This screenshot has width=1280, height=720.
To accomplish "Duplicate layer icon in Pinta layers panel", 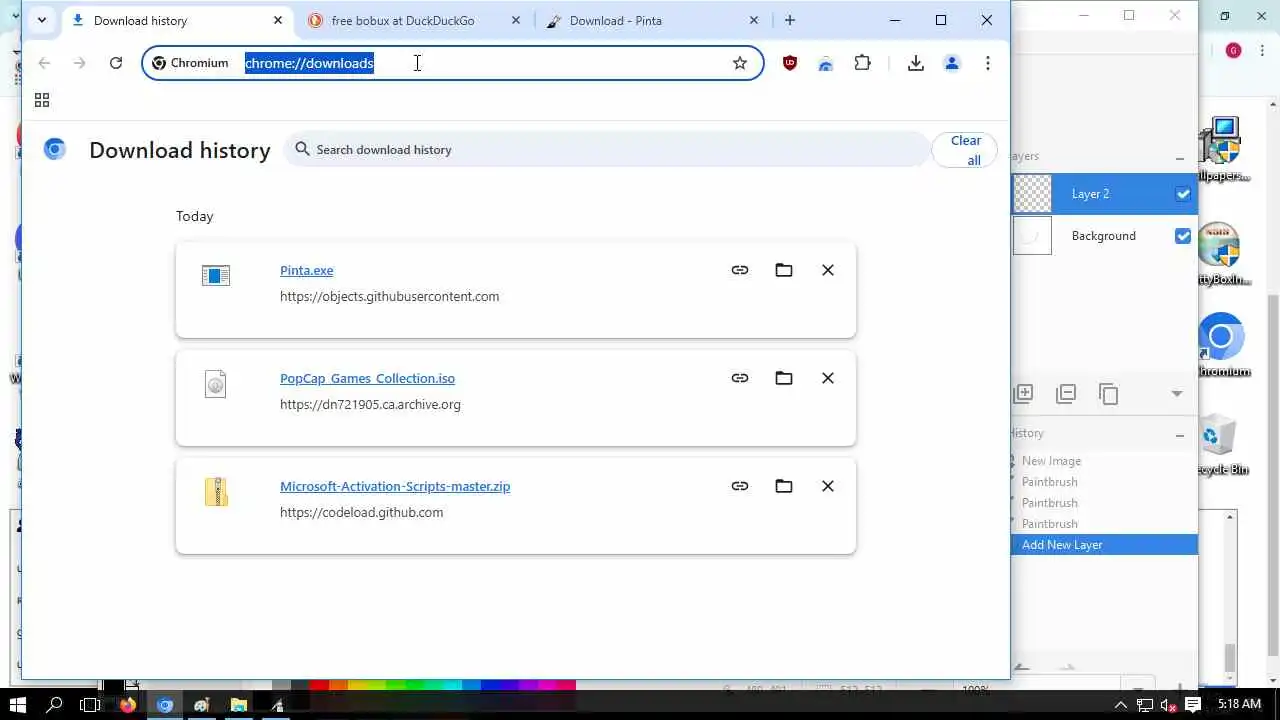I will pos(1108,394).
